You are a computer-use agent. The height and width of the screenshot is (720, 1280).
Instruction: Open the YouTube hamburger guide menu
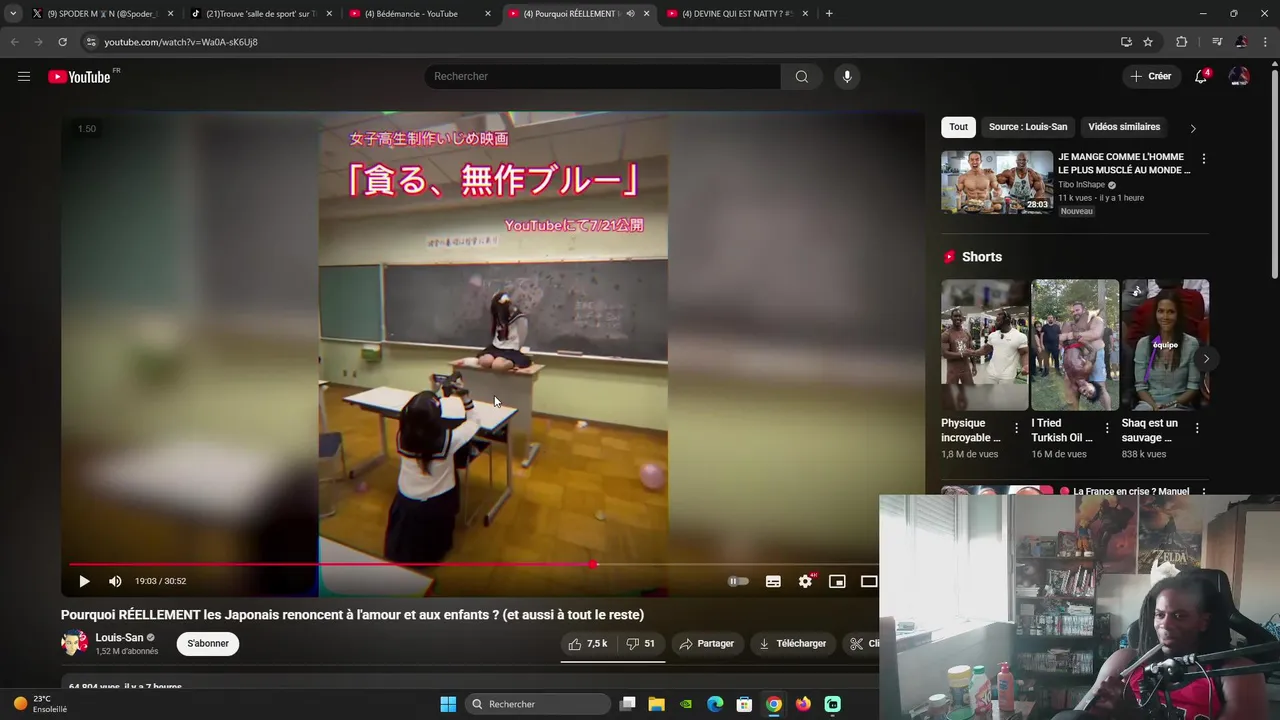24,76
